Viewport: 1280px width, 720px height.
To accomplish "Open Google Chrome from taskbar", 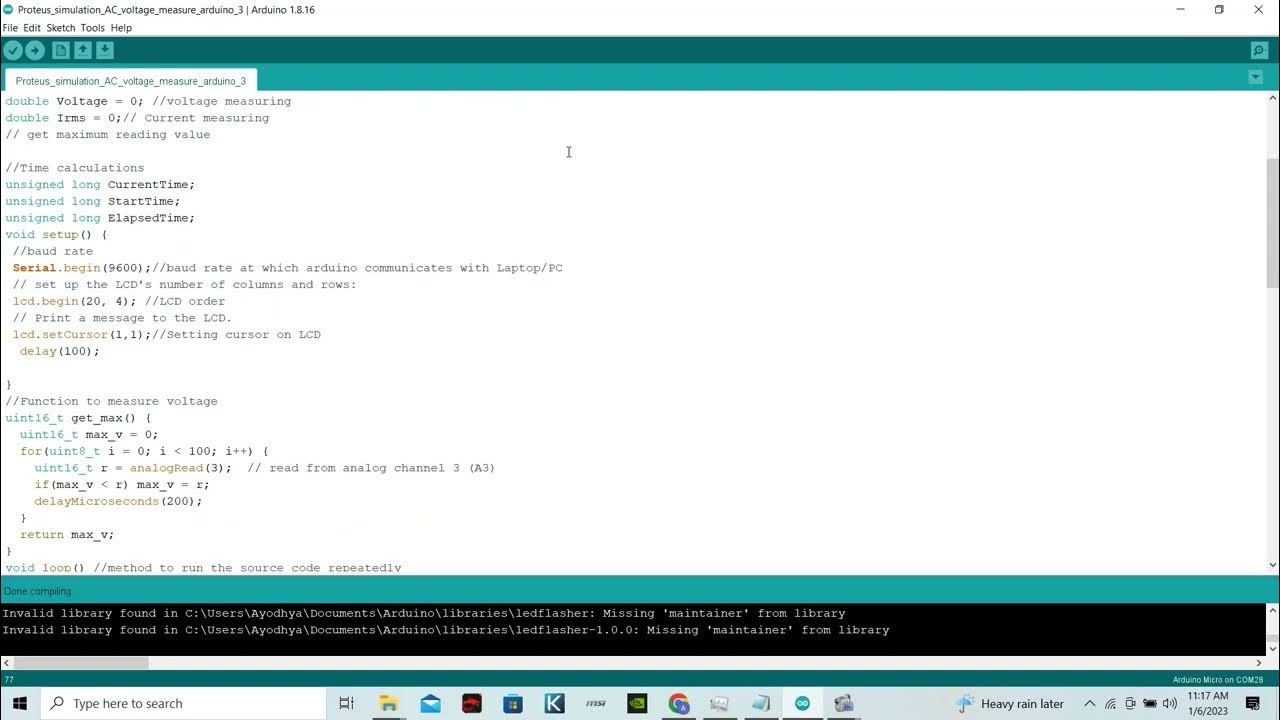I will pyautogui.click(x=679, y=703).
